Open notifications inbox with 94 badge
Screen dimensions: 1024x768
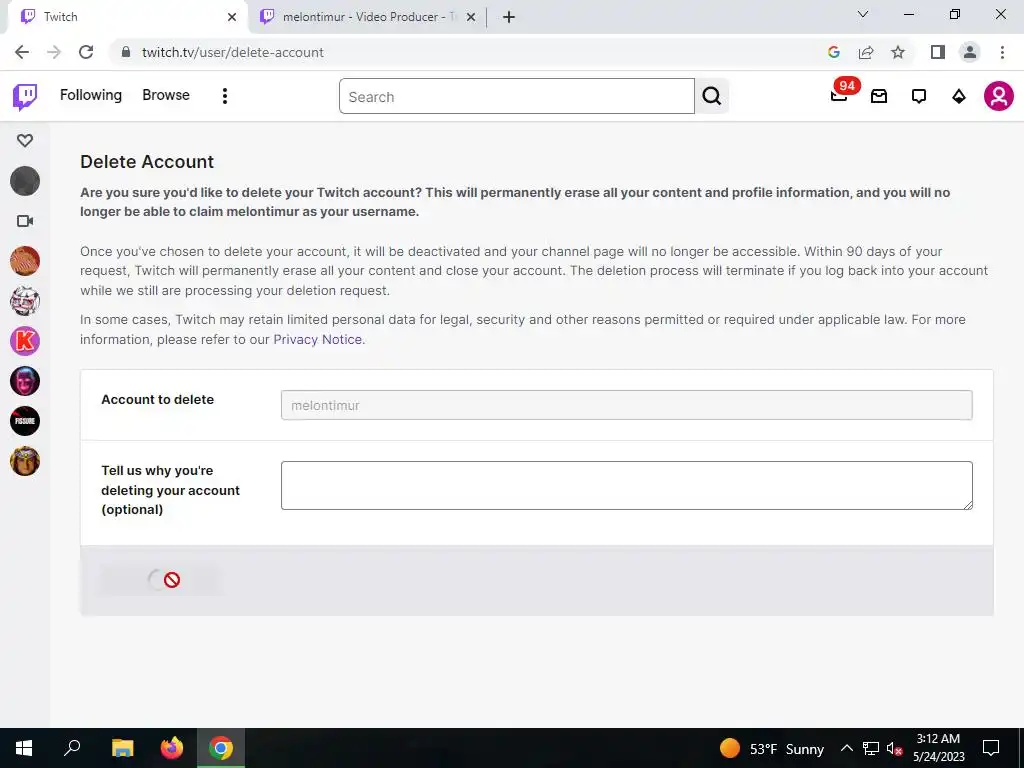tap(839, 96)
